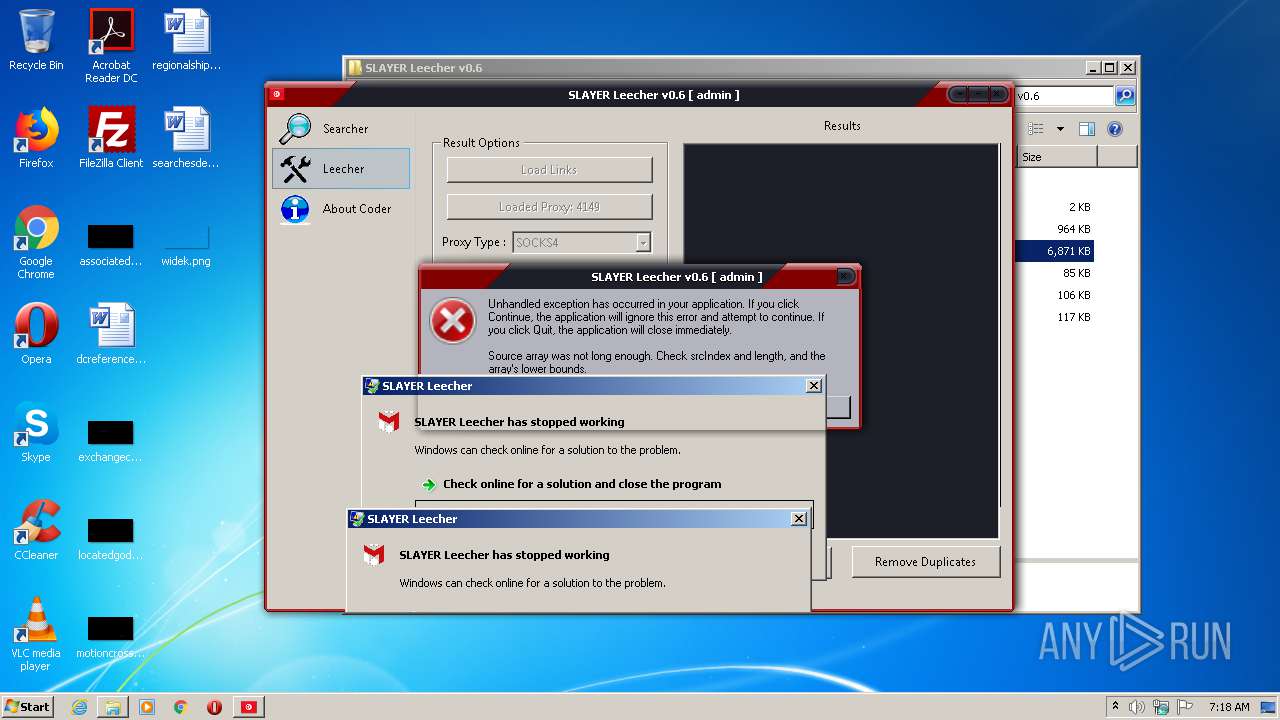Click Explorer change view icon
This screenshot has height=720, width=1280.
tap(1036, 129)
